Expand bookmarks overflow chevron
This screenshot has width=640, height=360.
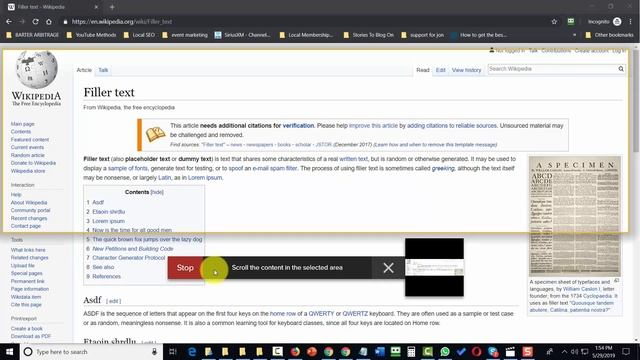tap(574, 35)
